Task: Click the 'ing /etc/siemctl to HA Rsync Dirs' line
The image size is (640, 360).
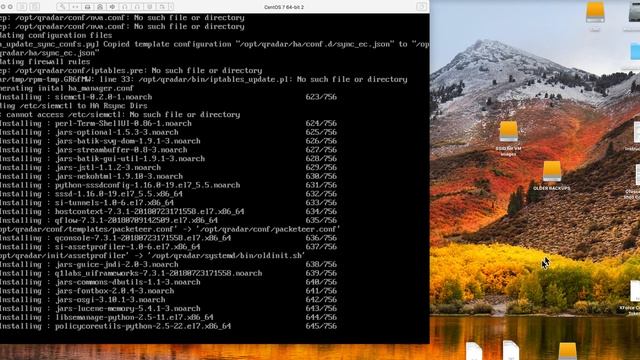Action: (x=73, y=106)
